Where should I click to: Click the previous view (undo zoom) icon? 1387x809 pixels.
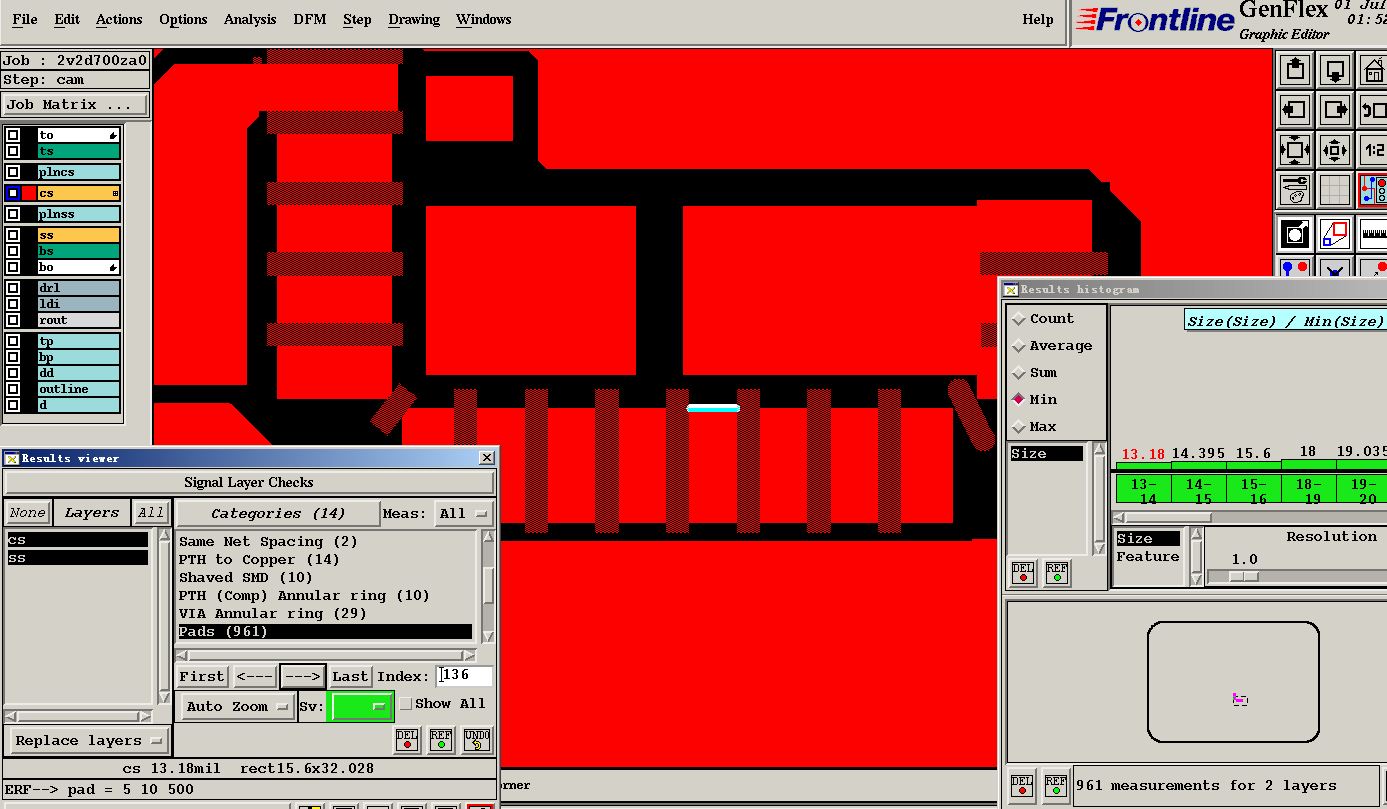click(1373, 110)
